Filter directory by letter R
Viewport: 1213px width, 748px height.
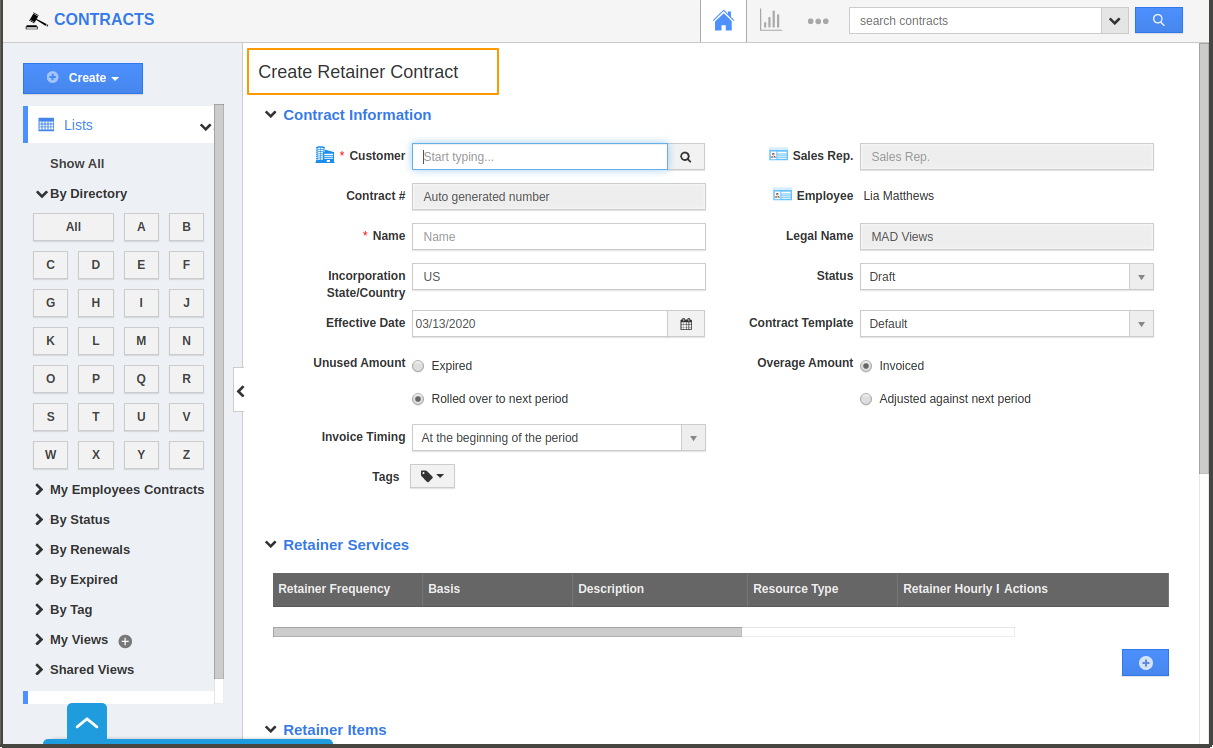coord(186,379)
